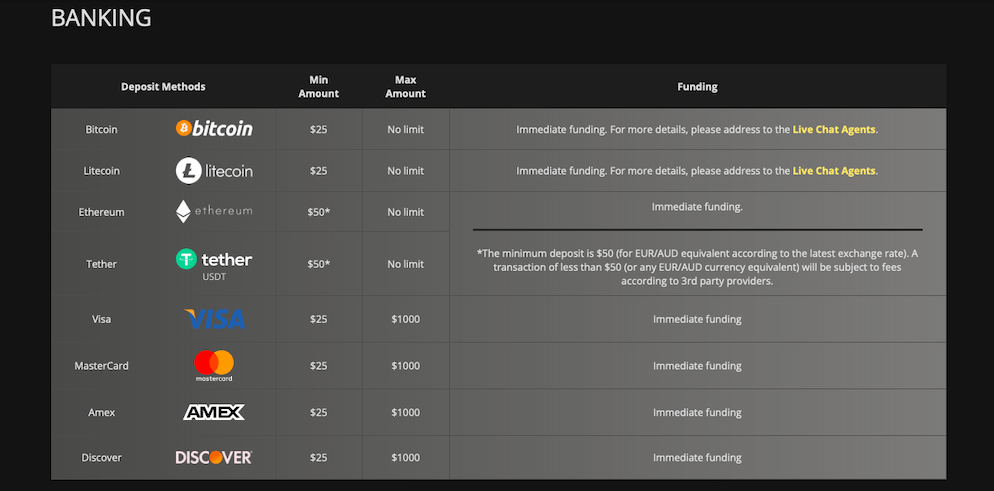Click Ethereum's No limit max amount
This screenshot has width=994, height=491.
pos(406,212)
